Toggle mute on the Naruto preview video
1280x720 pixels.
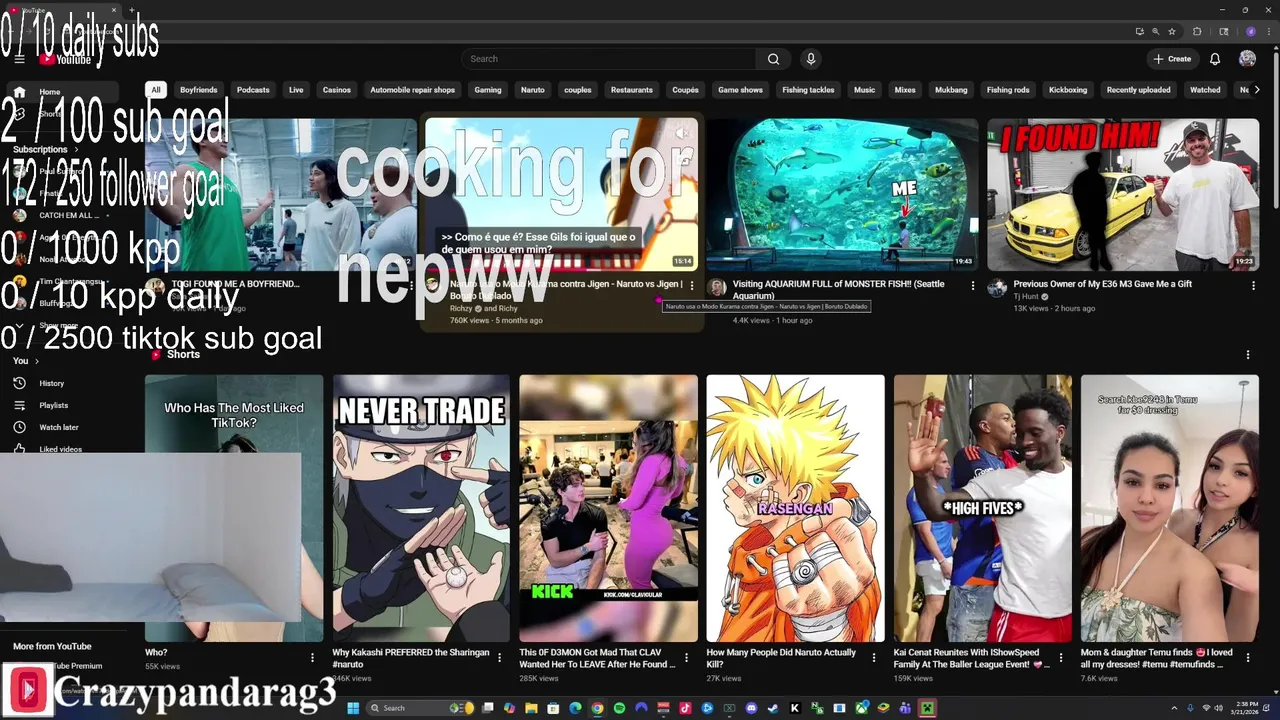(x=682, y=133)
